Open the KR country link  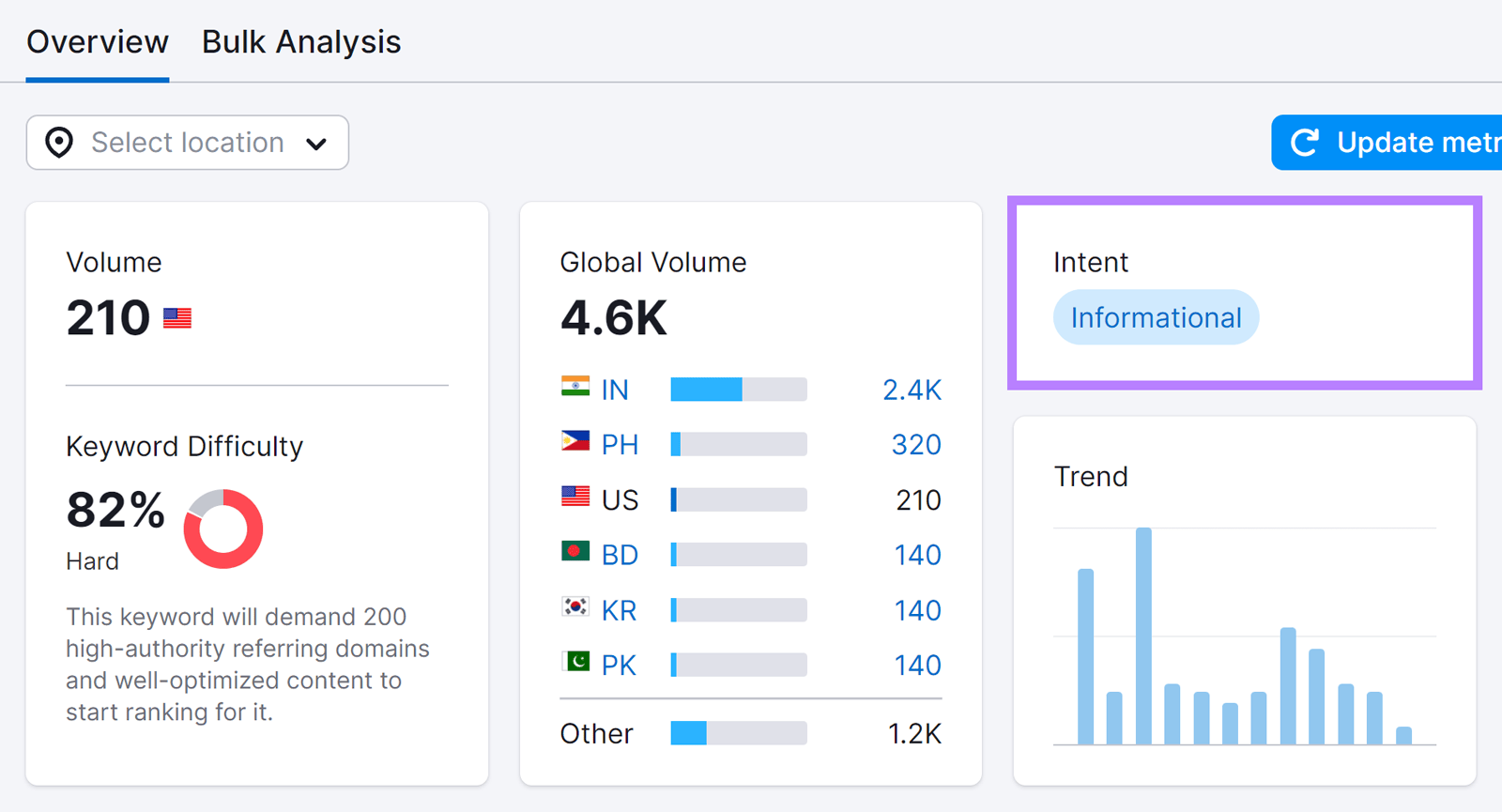click(x=619, y=610)
